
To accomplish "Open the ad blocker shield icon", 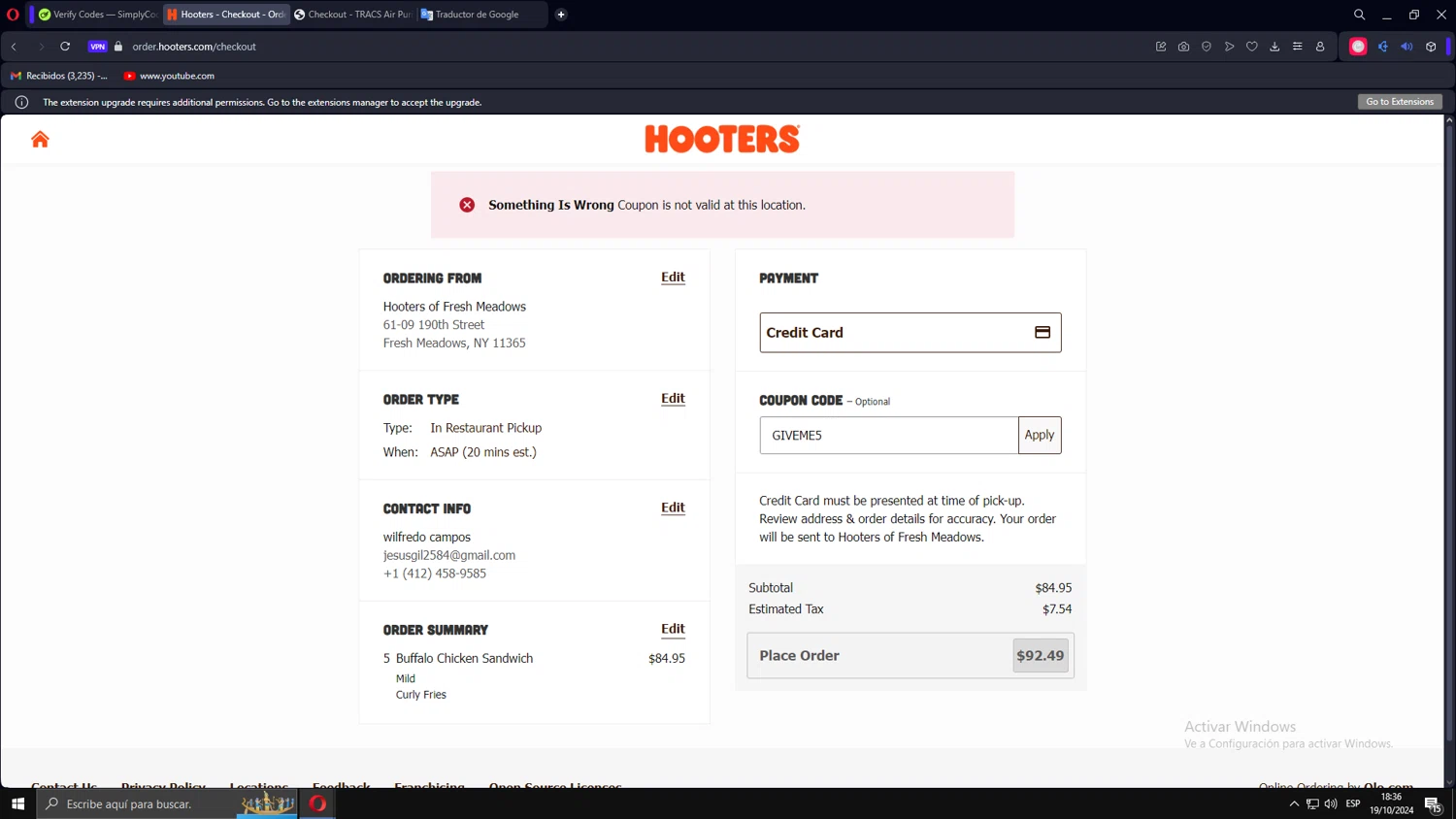I will [x=1207, y=47].
